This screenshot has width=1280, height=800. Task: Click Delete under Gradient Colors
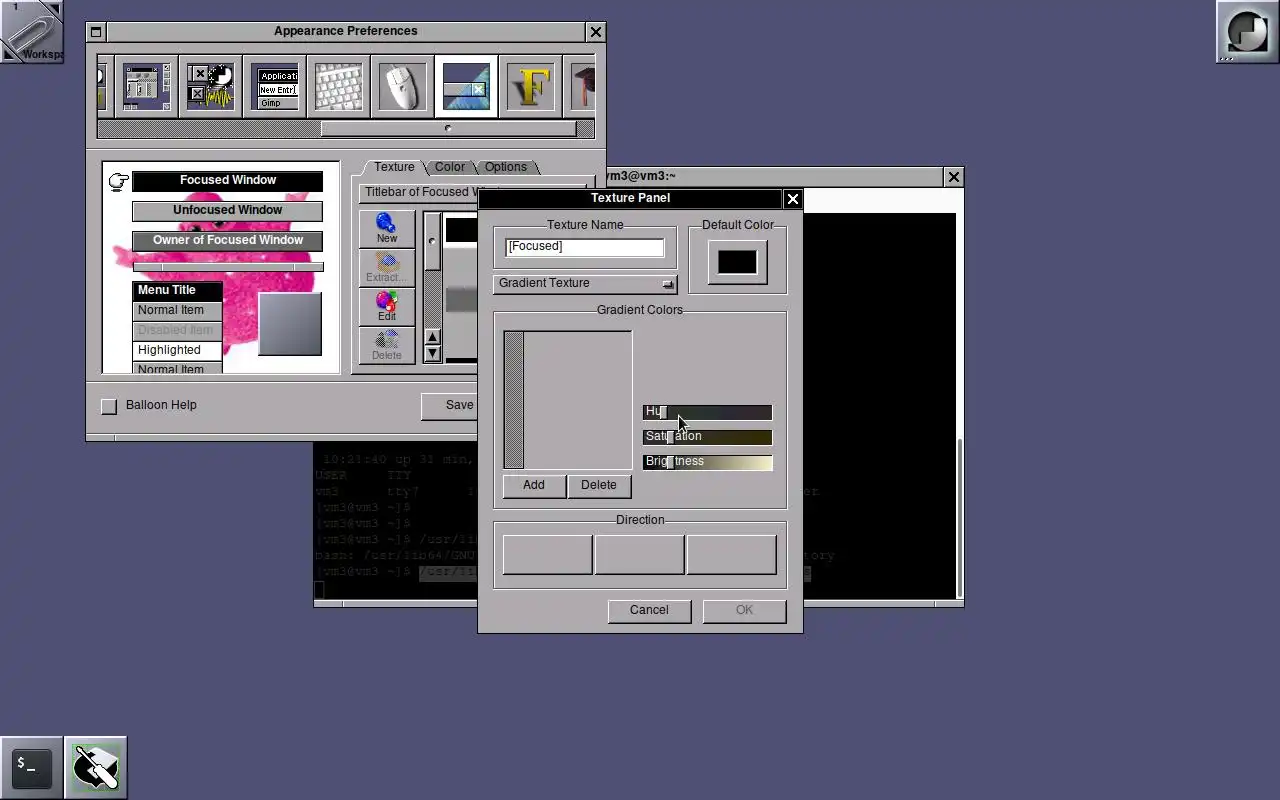599,485
